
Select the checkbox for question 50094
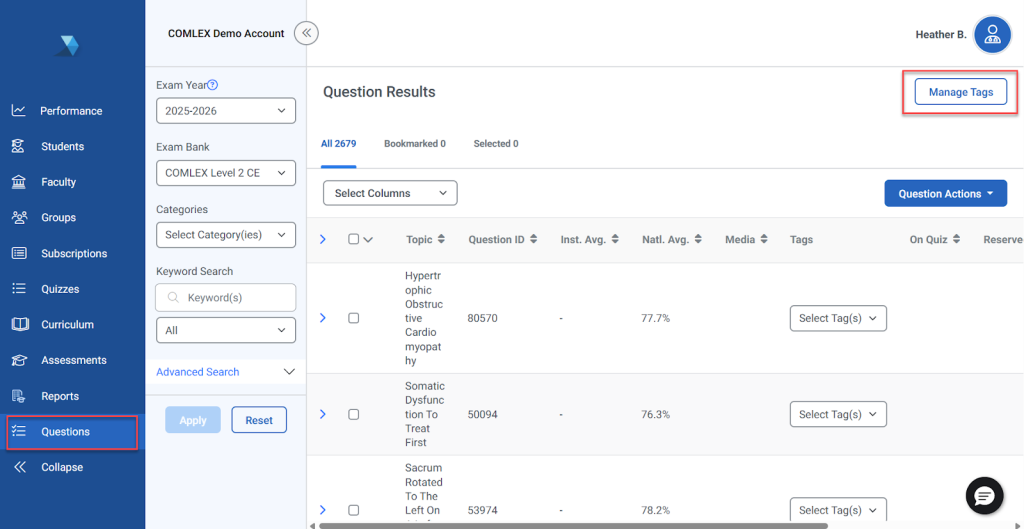[353, 414]
